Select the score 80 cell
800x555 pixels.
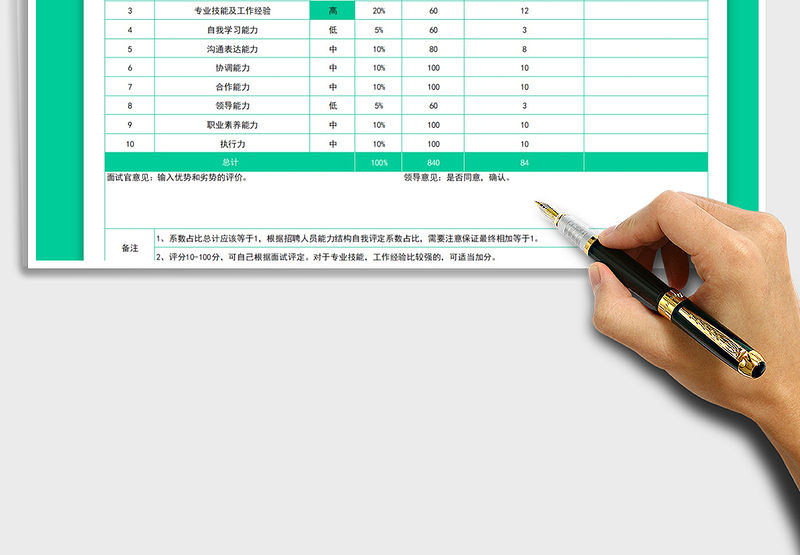click(x=433, y=49)
